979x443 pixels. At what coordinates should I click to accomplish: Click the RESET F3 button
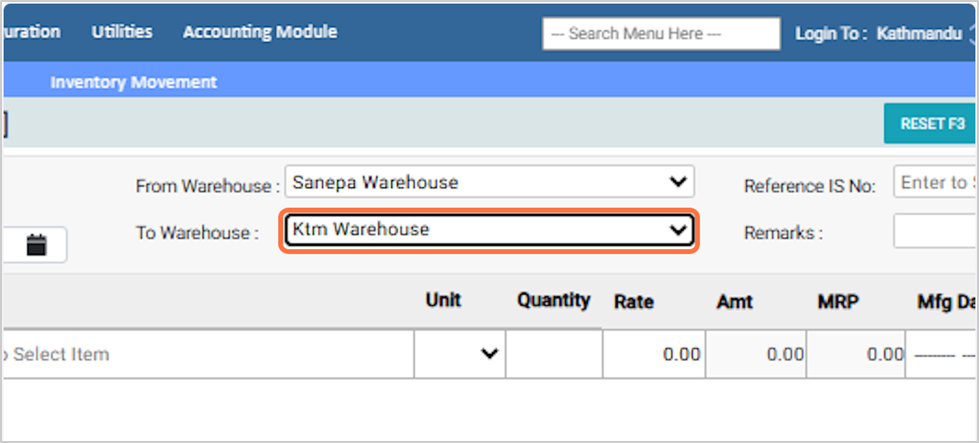pos(931,124)
